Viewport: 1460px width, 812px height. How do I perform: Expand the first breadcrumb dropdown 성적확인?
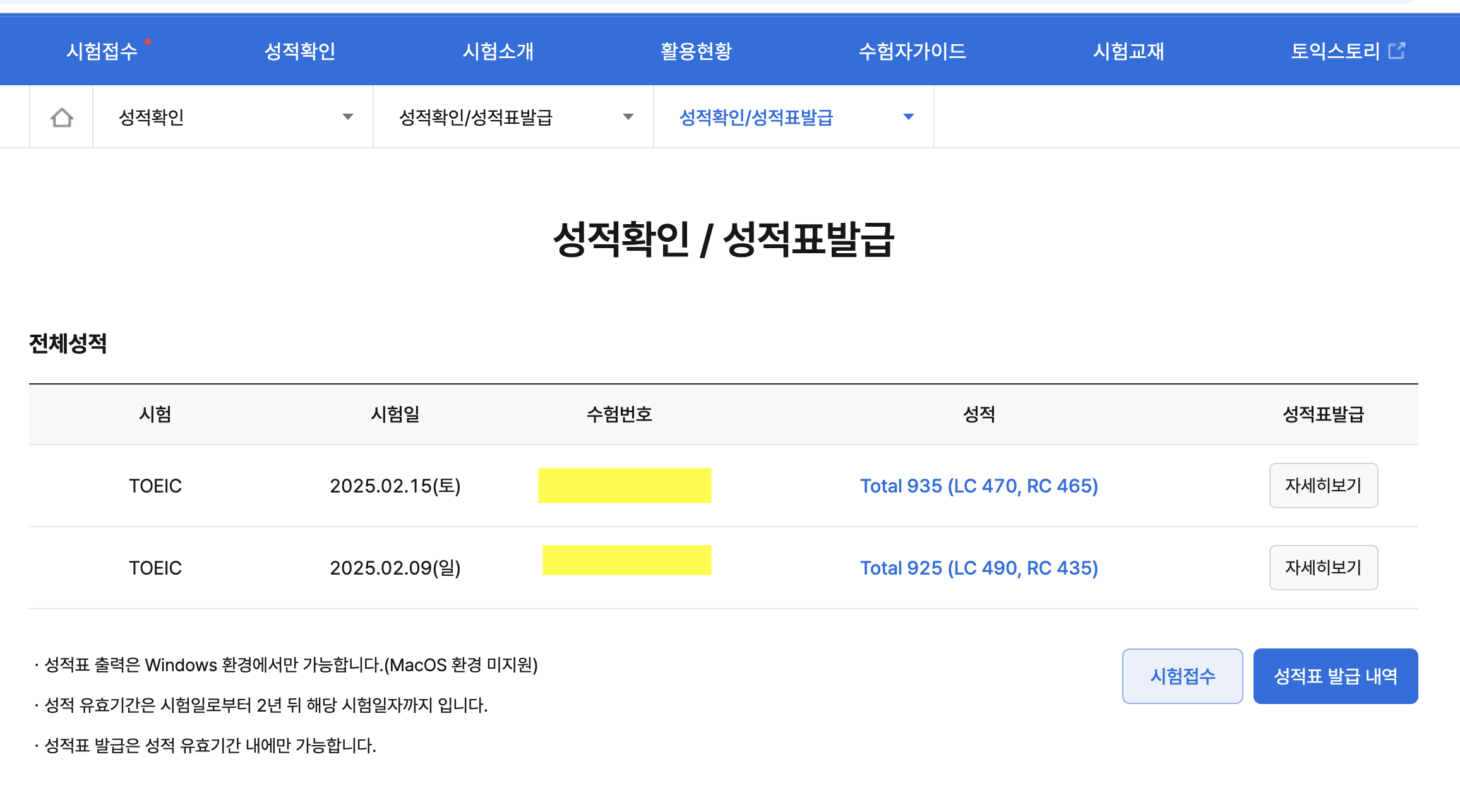[x=233, y=117]
